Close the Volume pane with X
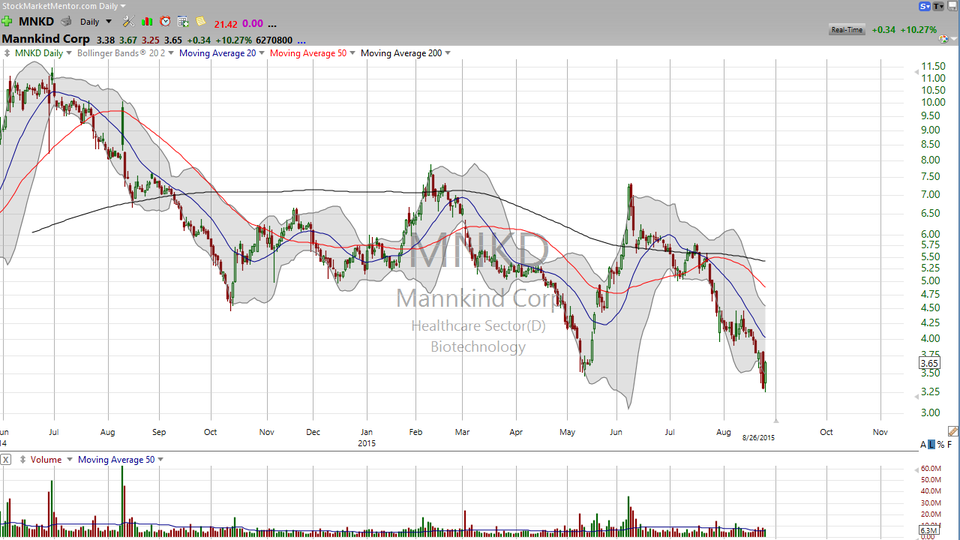The height and width of the screenshot is (540, 960). (x=6, y=460)
